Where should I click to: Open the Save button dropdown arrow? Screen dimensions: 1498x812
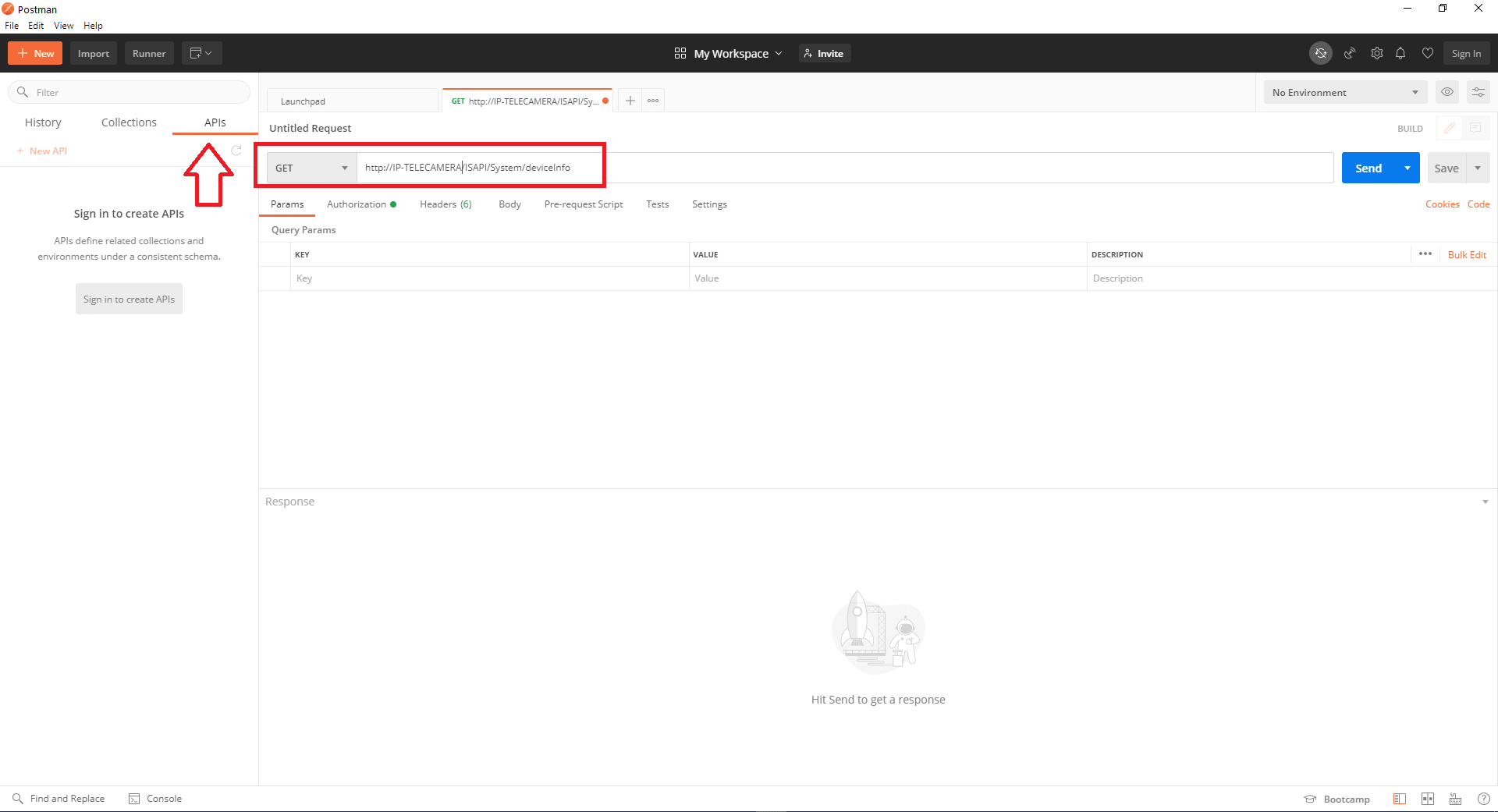[1478, 168]
